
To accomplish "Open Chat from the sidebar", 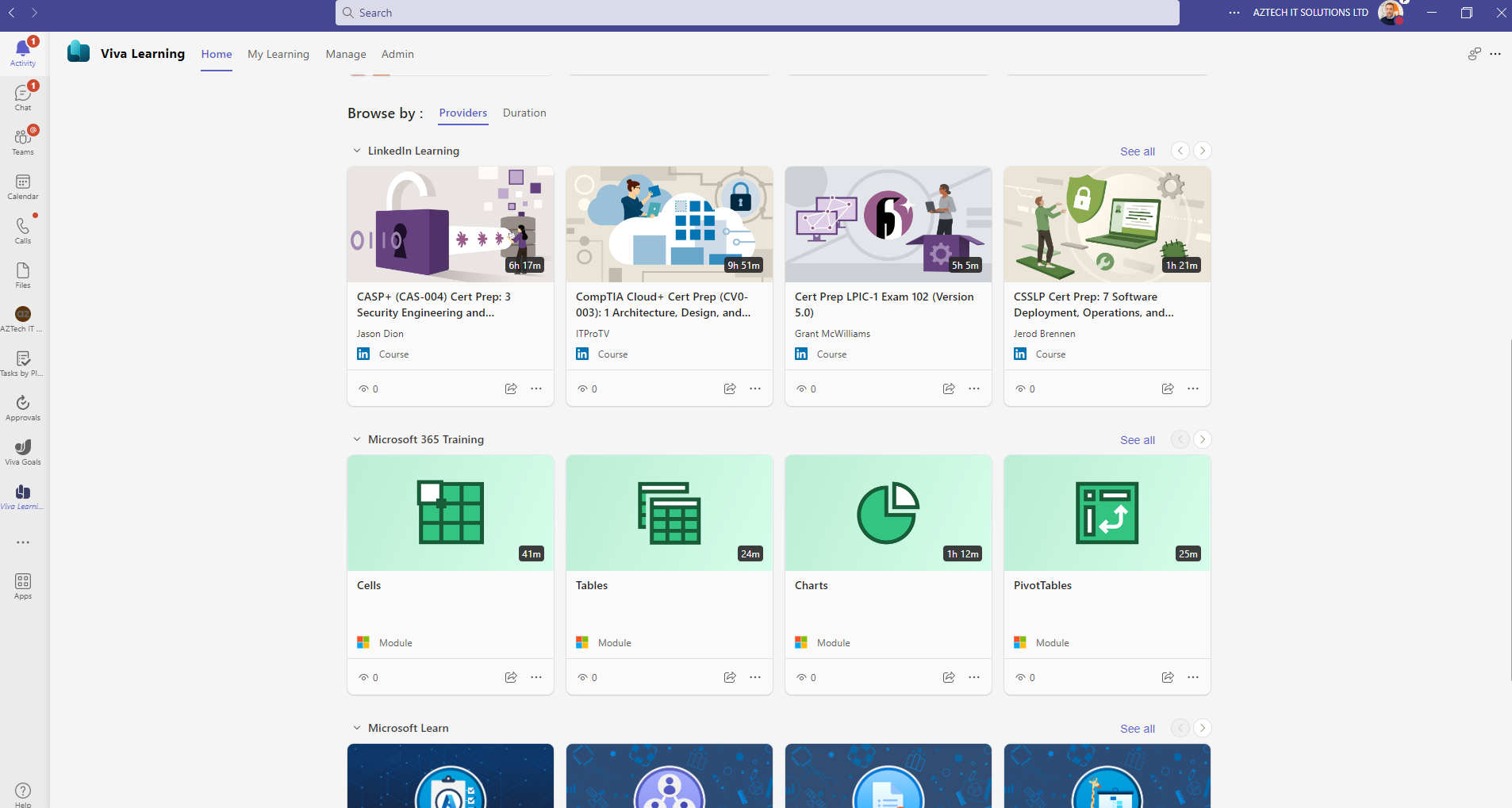I will (x=23, y=95).
